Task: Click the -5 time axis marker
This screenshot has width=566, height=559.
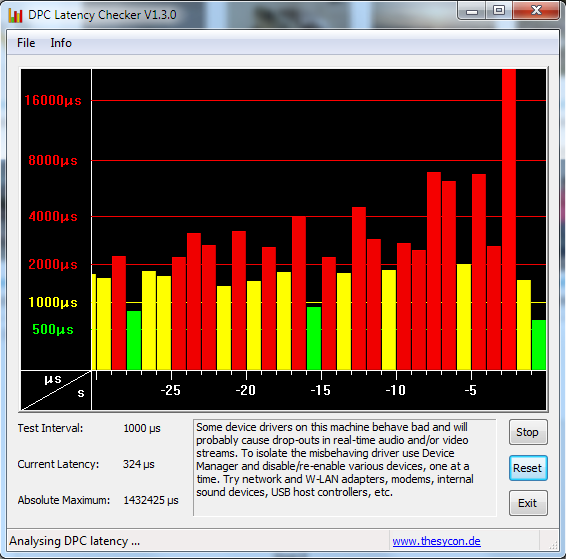Action: coord(470,390)
